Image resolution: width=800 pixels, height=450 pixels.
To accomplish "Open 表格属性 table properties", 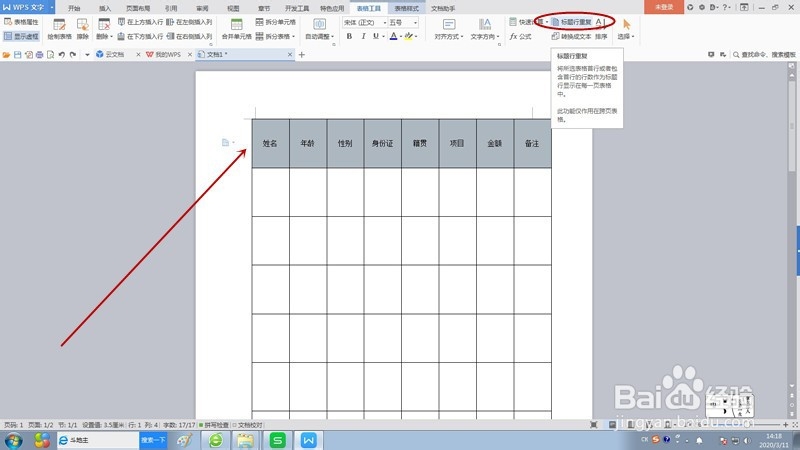I will point(21,22).
